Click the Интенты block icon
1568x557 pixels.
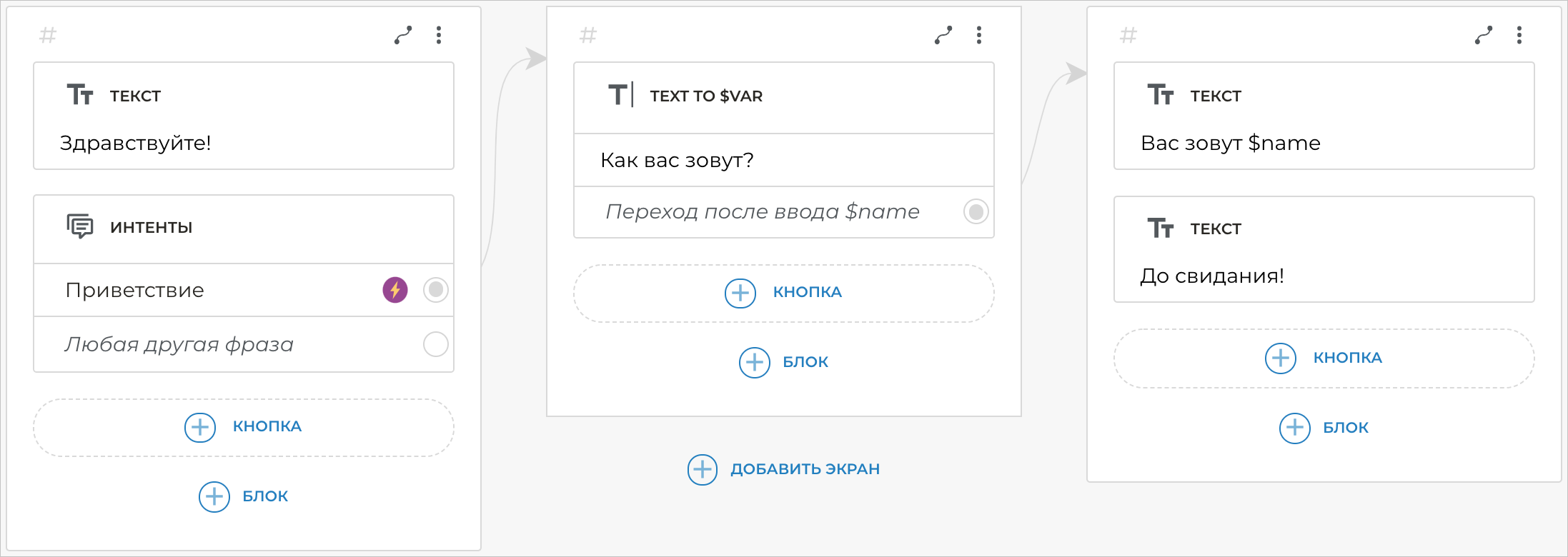click(x=80, y=226)
